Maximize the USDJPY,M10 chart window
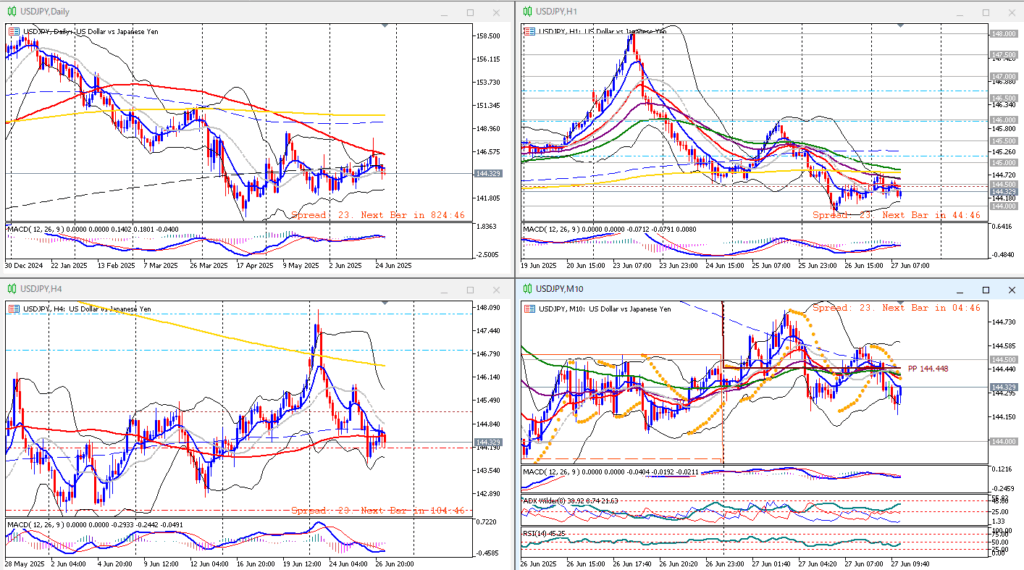 [986, 290]
